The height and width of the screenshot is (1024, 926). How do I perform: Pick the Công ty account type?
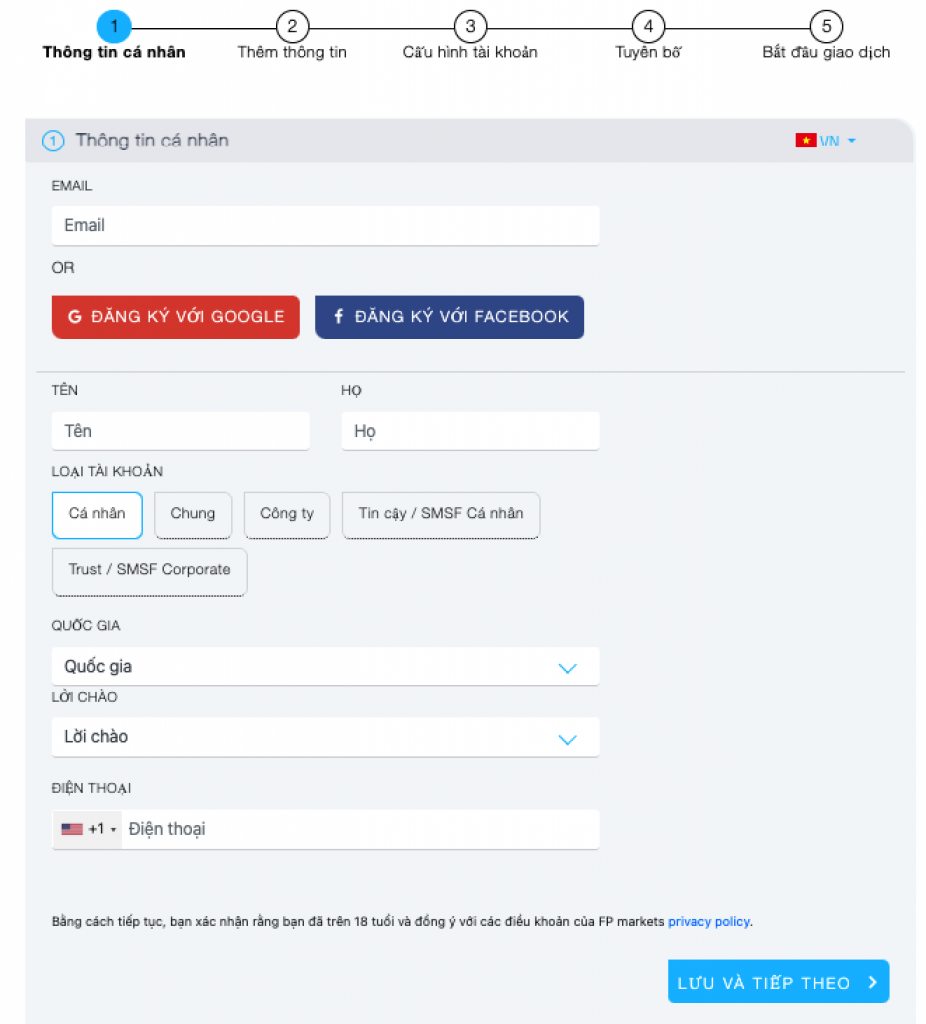[x=287, y=514]
